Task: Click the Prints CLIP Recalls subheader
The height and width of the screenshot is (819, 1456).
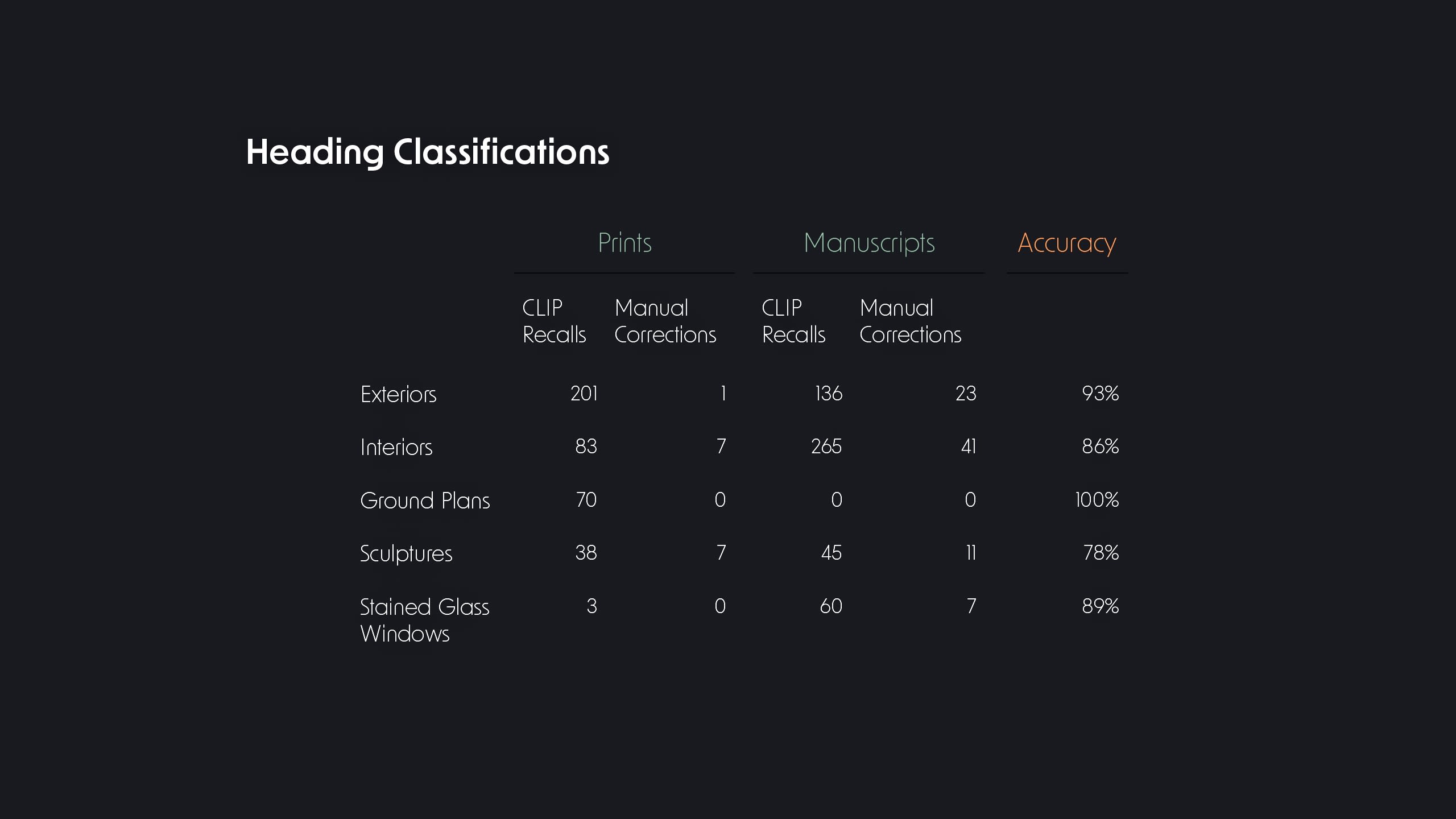Action: tap(554, 321)
